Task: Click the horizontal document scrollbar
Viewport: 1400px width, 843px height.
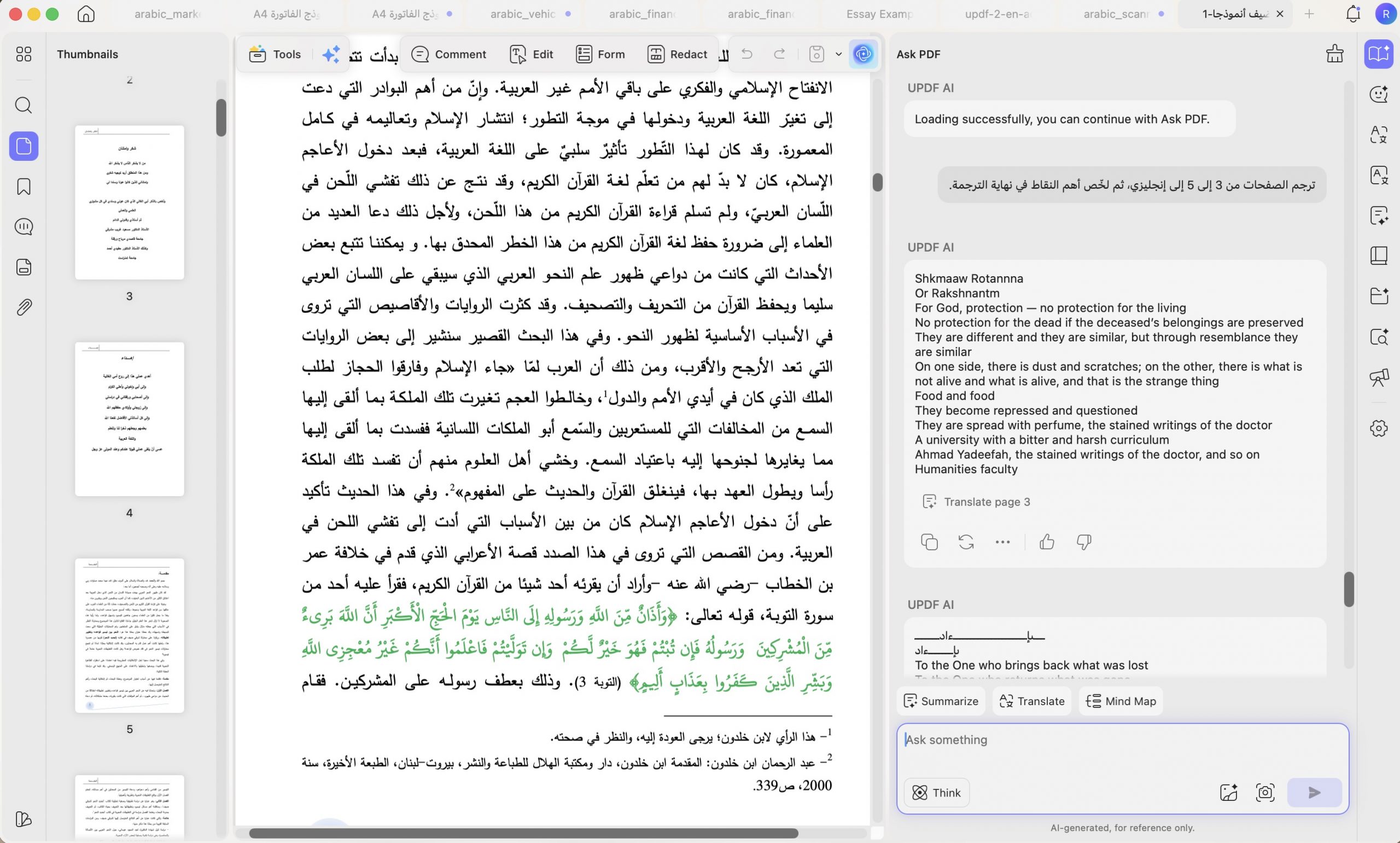Action: pos(524,833)
